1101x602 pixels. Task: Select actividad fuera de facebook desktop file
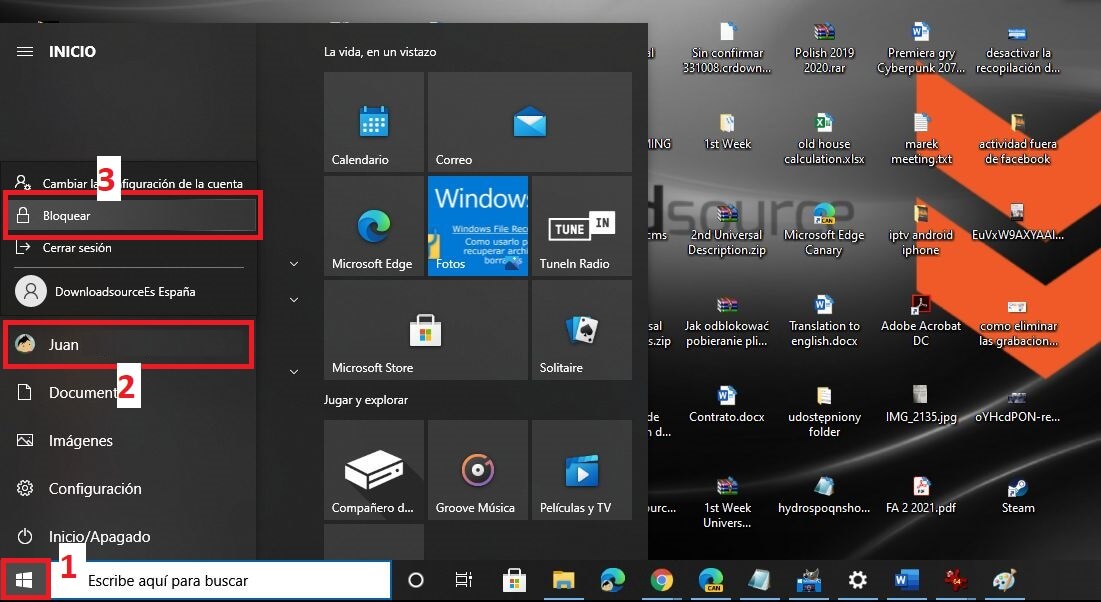click(1017, 139)
